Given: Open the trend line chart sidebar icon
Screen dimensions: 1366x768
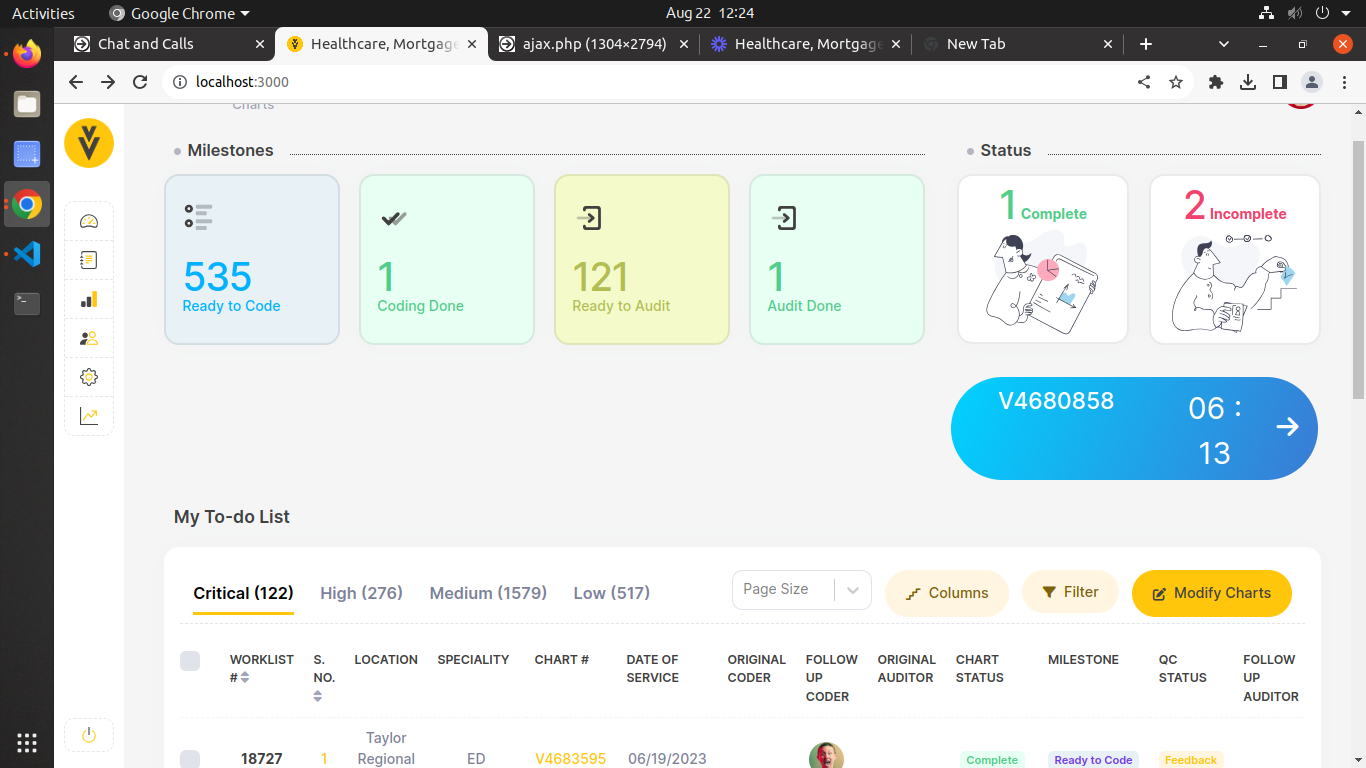Looking at the screenshot, I should [x=89, y=416].
